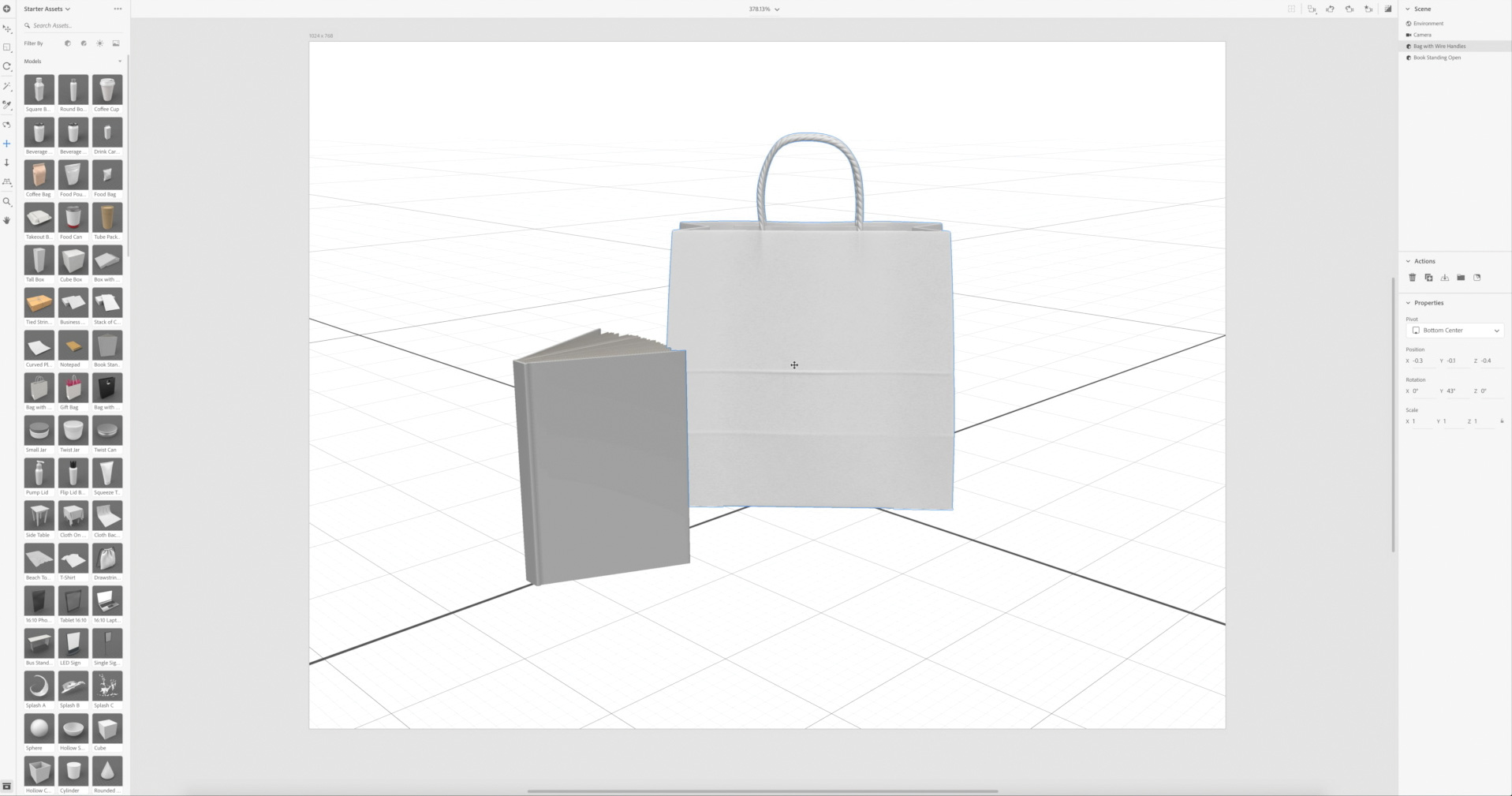Open the render preview icon
1512x796 pixels.
[x=1388, y=9]
